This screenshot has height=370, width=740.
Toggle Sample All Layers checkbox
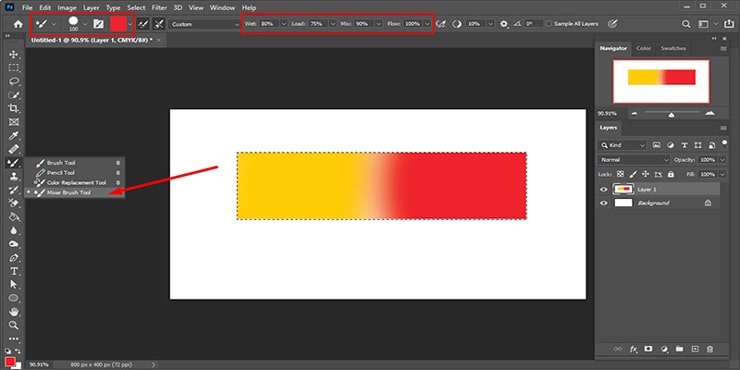548,24
